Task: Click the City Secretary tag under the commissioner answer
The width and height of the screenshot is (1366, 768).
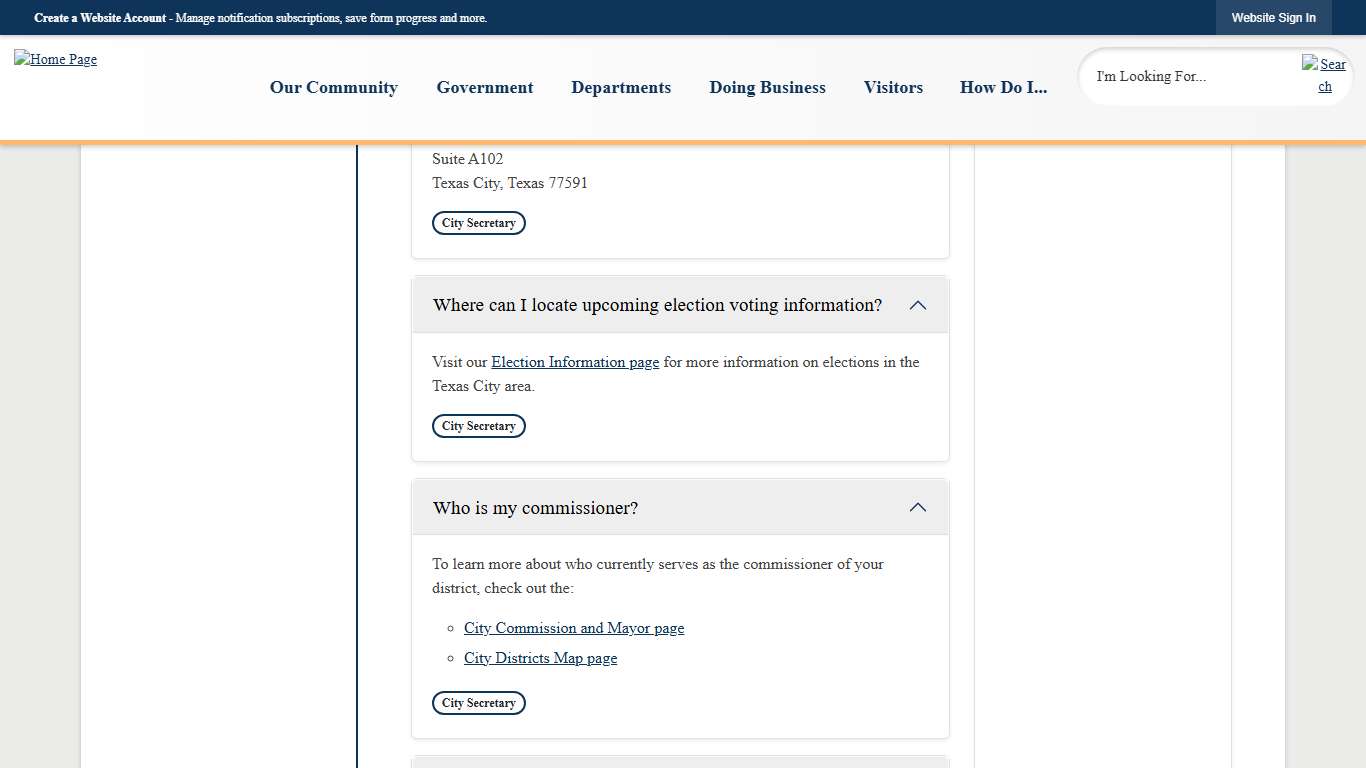Action: pos(478,703)
